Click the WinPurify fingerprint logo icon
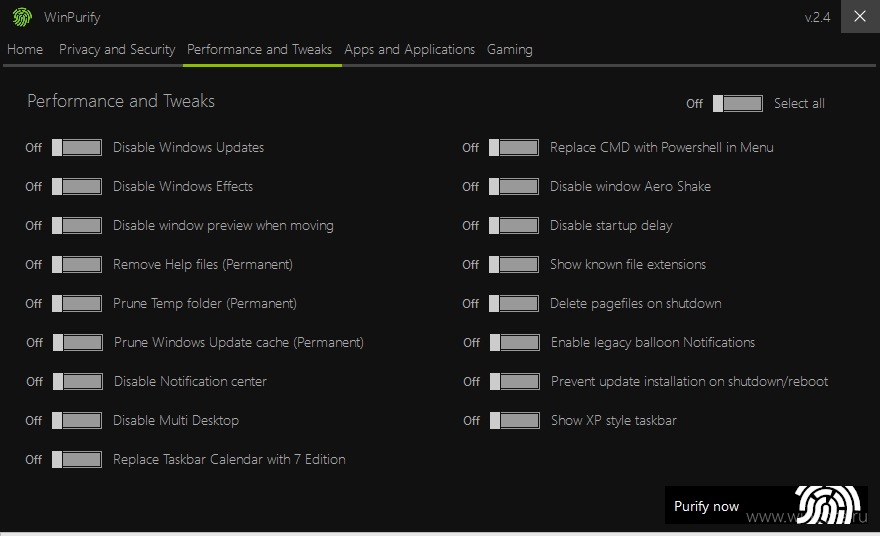Screen dimensions: 880x536 tap(22, 17)
